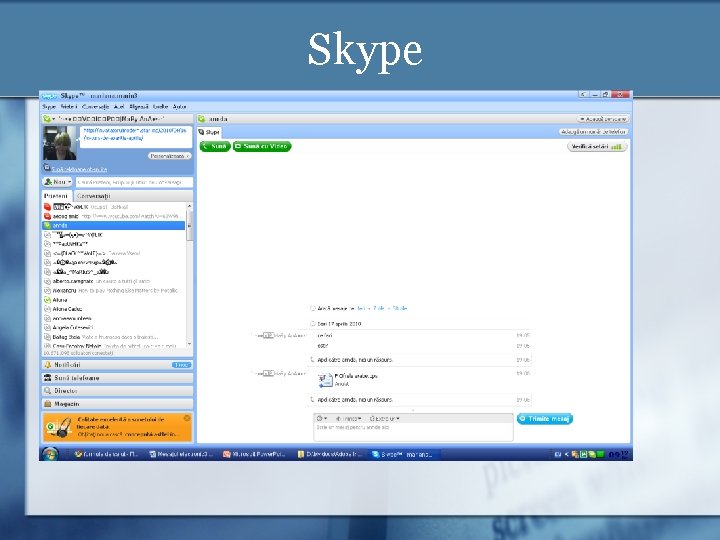
Task: Expand the Sună telefoane section
Action: [x=118, y=378]
